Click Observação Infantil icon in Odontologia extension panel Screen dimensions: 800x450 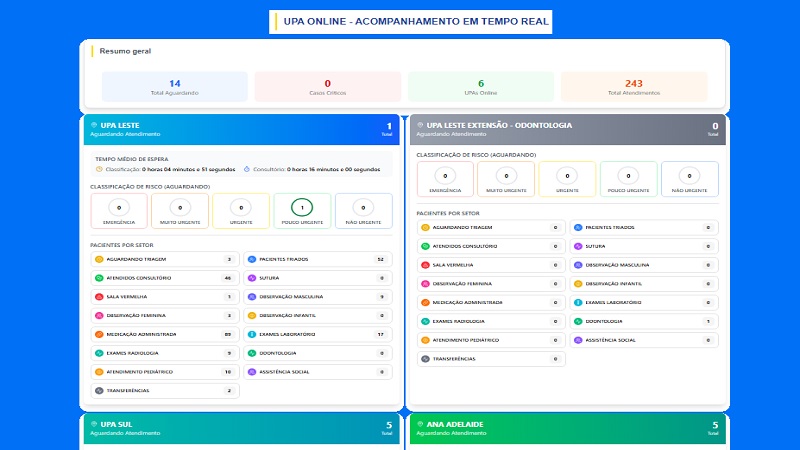pyautogui.click(x=578, y=284)
